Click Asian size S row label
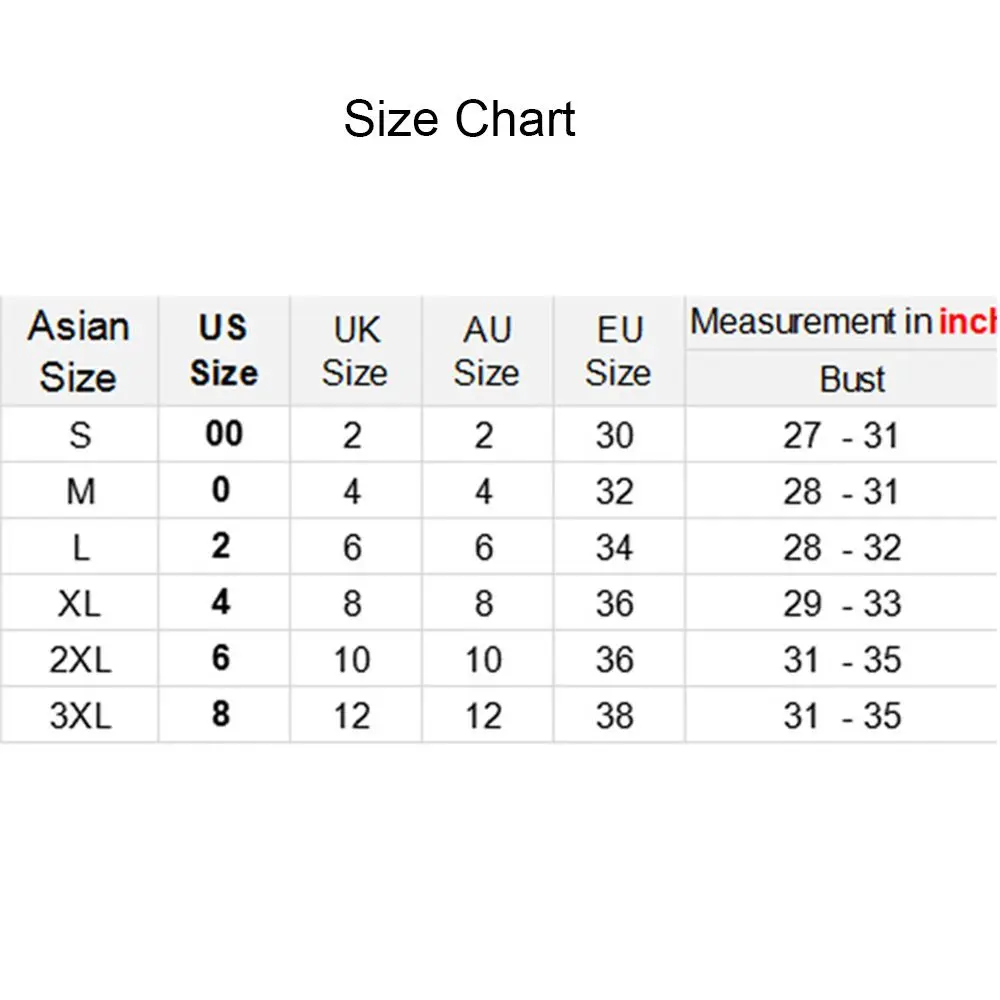Image resolution: width=1000 pixels, height=1000 pixels. pos(80,436)
